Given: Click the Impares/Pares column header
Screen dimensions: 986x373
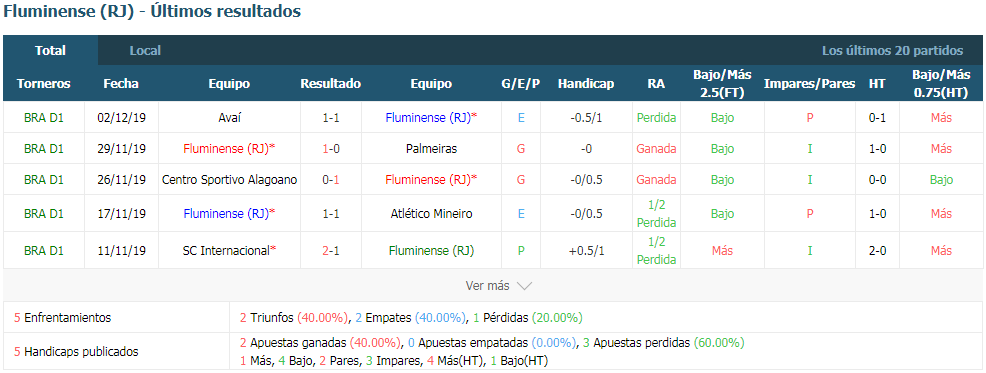Looking at the screenshot, I should (x=809, y=84).
